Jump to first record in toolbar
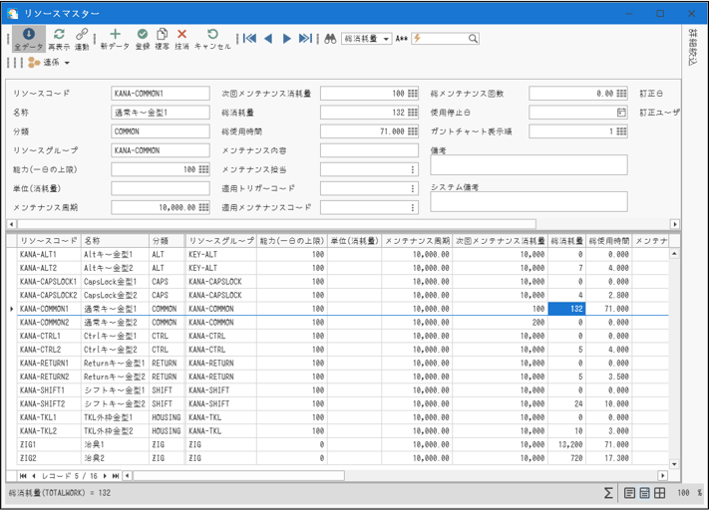The image size is (709, 510). click(250, 38)
